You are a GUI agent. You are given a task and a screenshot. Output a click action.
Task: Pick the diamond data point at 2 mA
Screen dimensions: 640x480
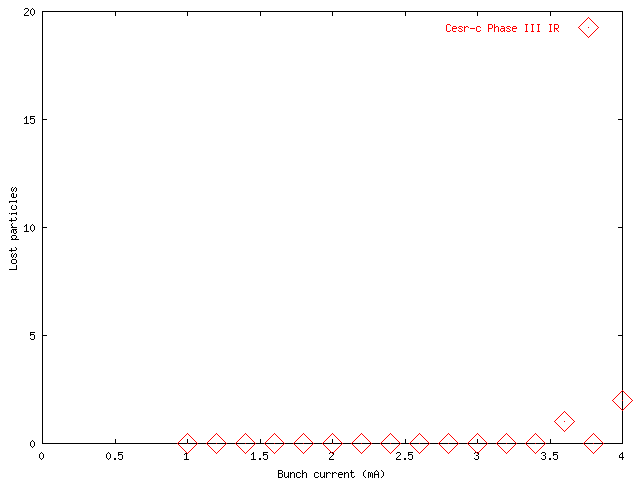click(333, 443)
